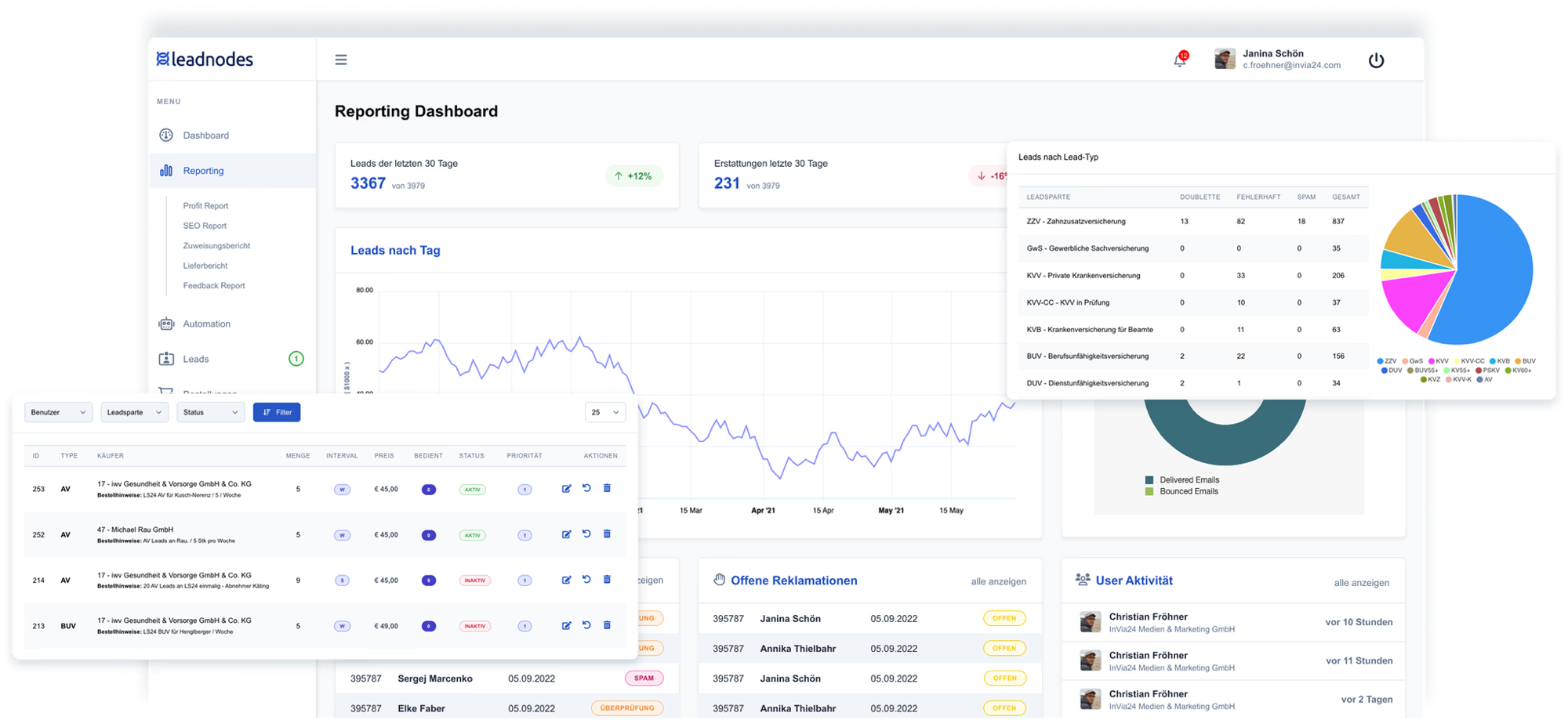Click SPAM badge for Sergej Marcenko

coord(644,678)
